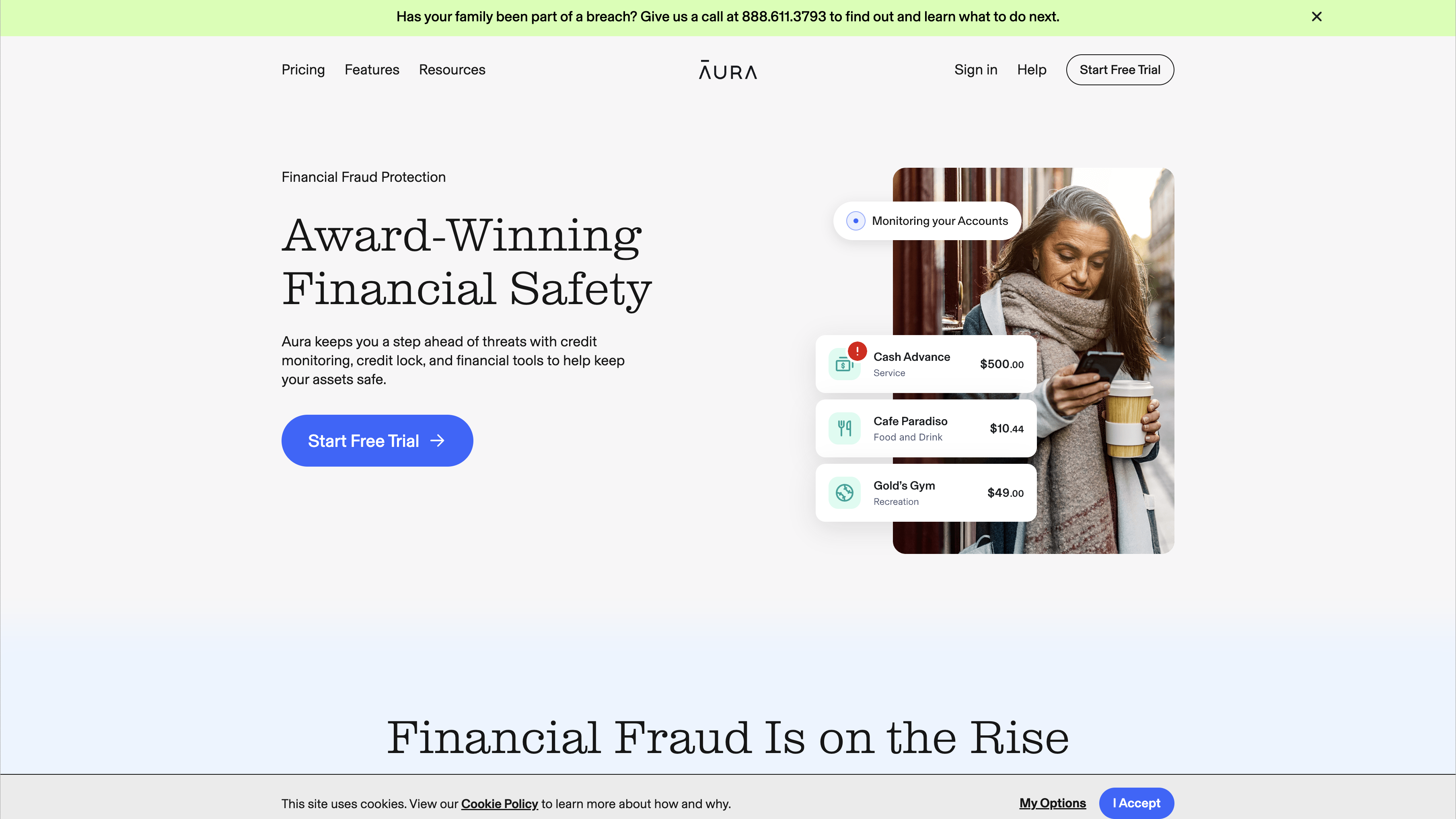Click the Start Free Trial header button
The width and height of the screenshot is (1456, 819).
pos(1119,69)
